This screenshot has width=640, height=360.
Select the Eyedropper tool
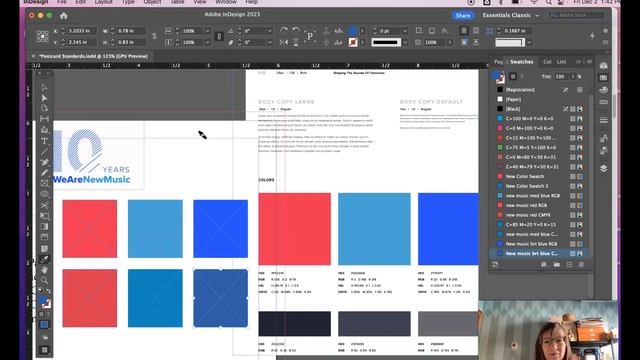(44, 259)
